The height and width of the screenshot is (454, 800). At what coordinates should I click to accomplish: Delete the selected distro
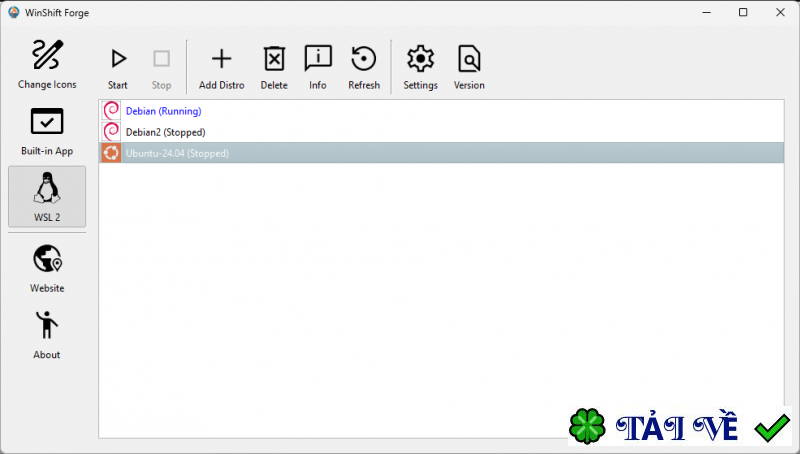coord(274,67)
